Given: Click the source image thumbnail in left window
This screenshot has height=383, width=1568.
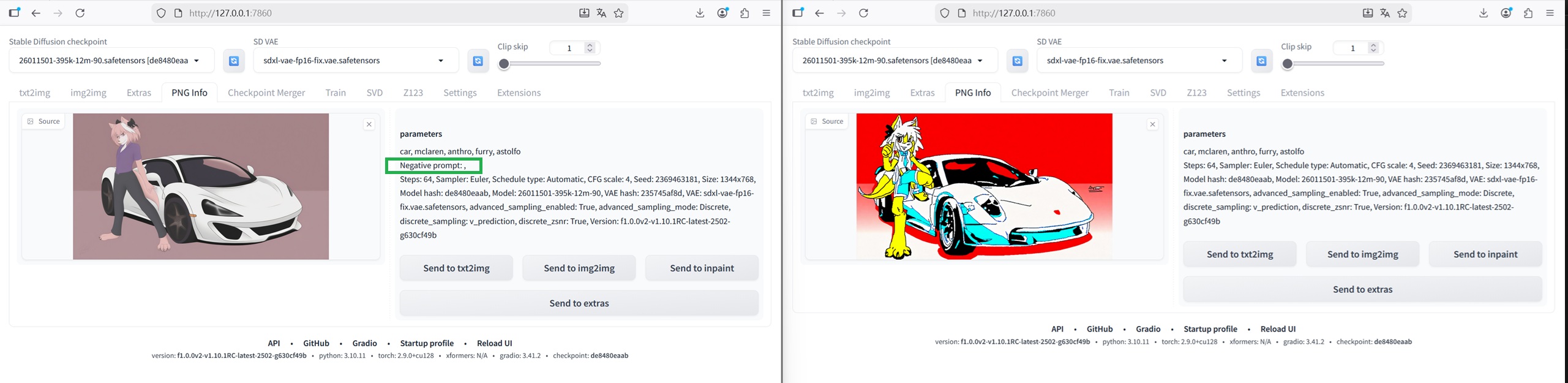Looking at the screenshot, I should [201, 186].
